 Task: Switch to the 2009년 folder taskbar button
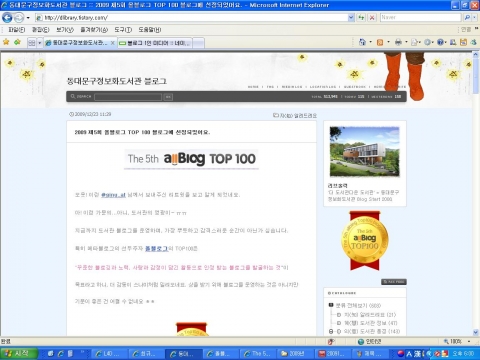pos(296,354)
